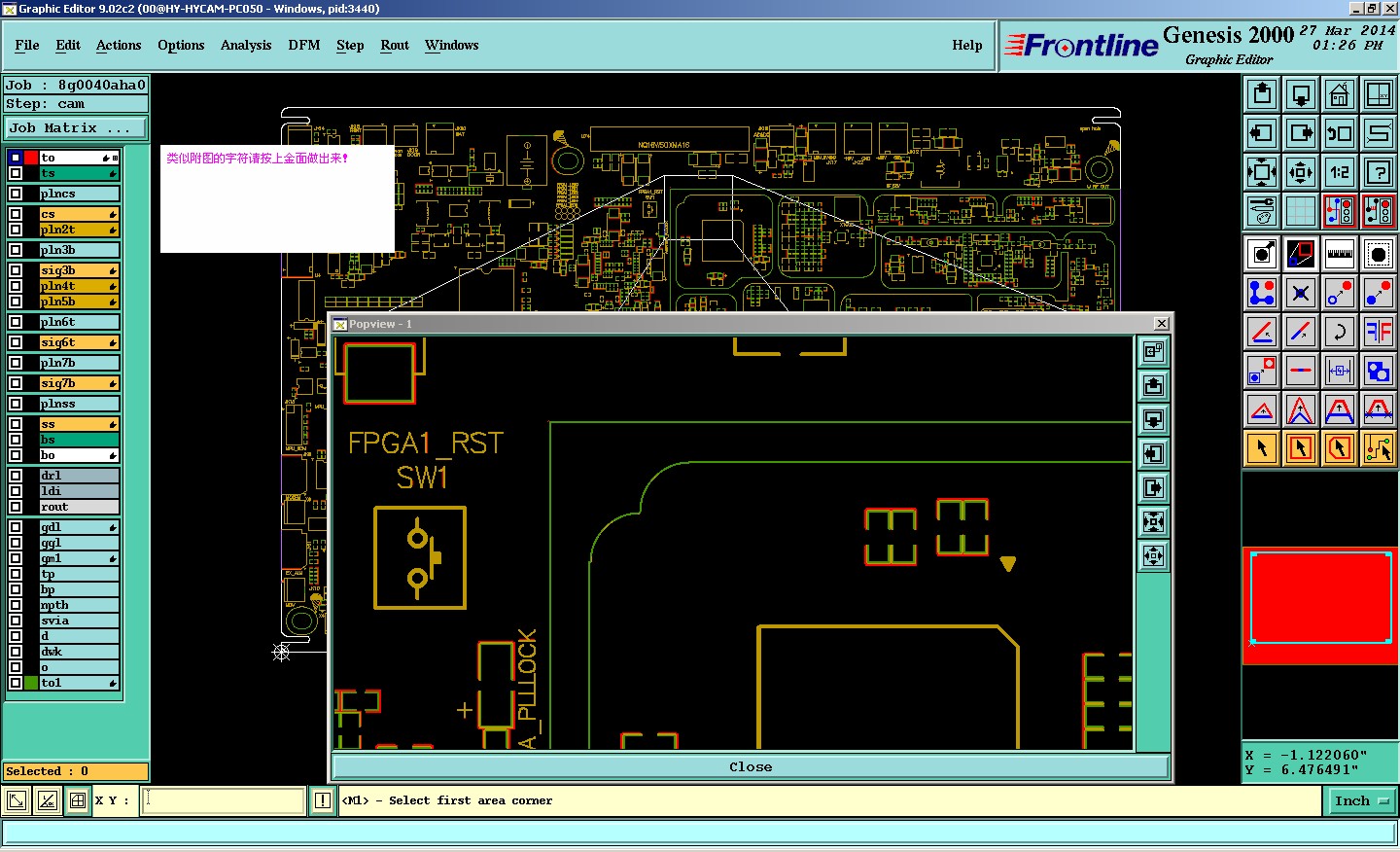1400x852 pixels.
Task: Click the Close button in Popview
Action: pyautogui.click(x=750, y=767)
